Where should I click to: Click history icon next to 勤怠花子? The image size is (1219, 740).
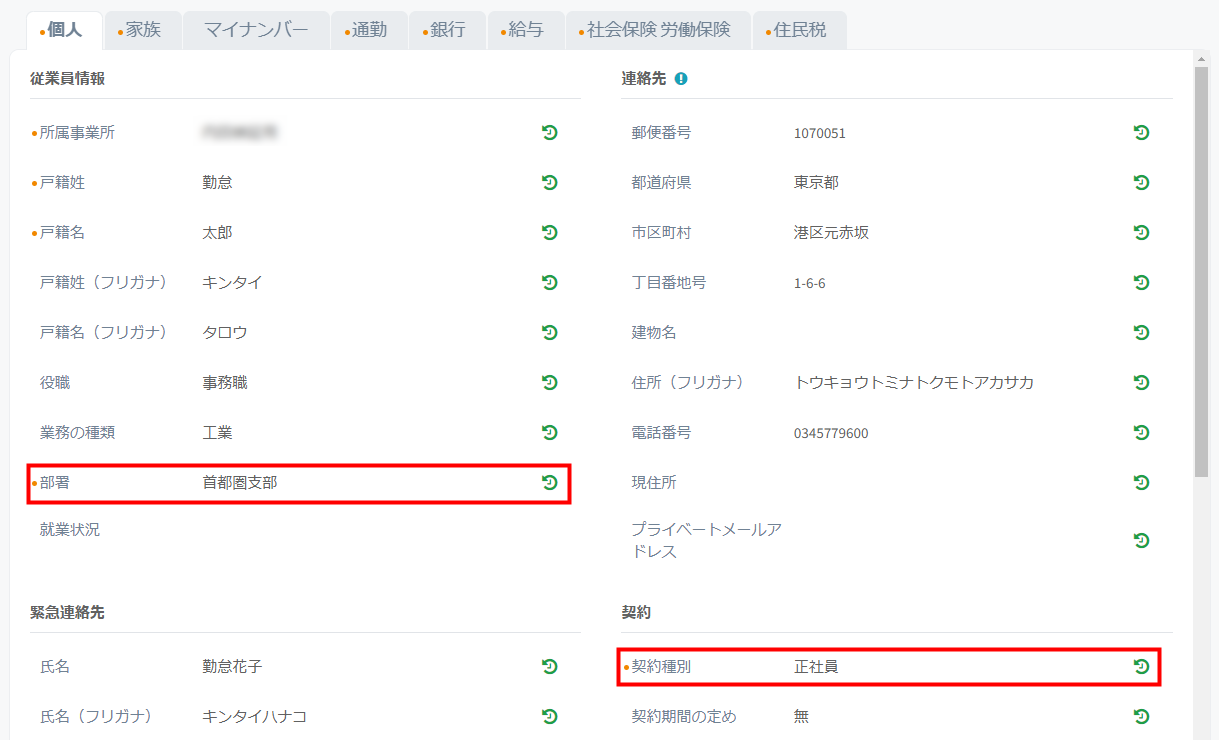549,666
